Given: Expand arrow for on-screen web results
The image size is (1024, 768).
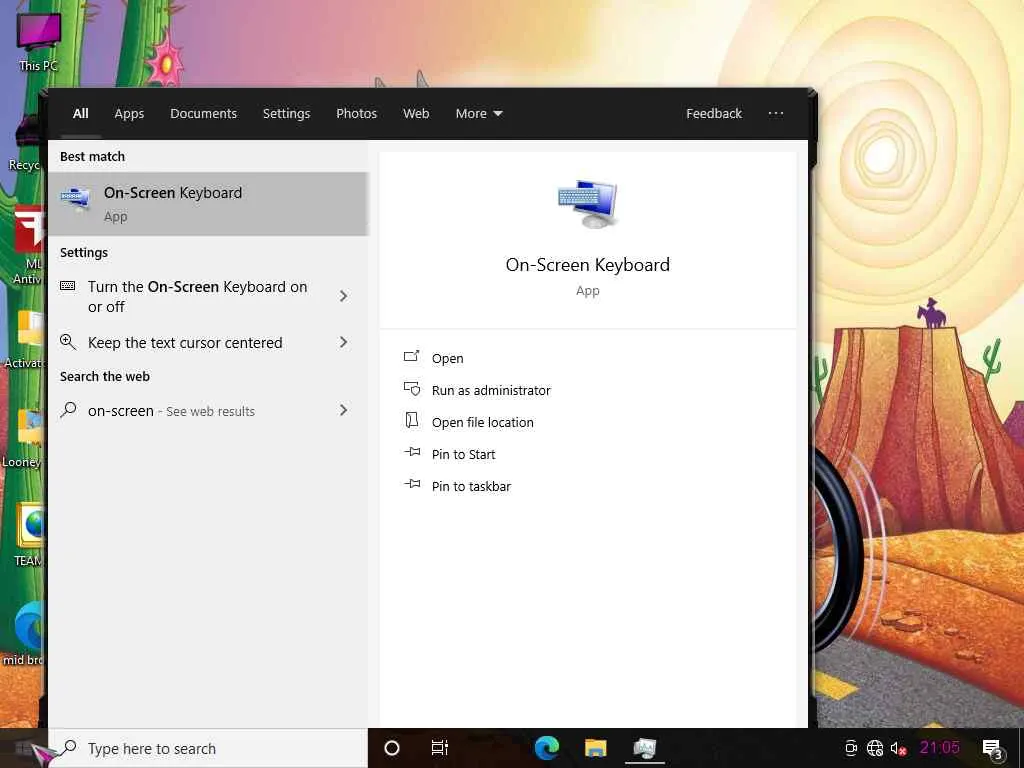Looking at the screenshot, I should pos(344,410).
